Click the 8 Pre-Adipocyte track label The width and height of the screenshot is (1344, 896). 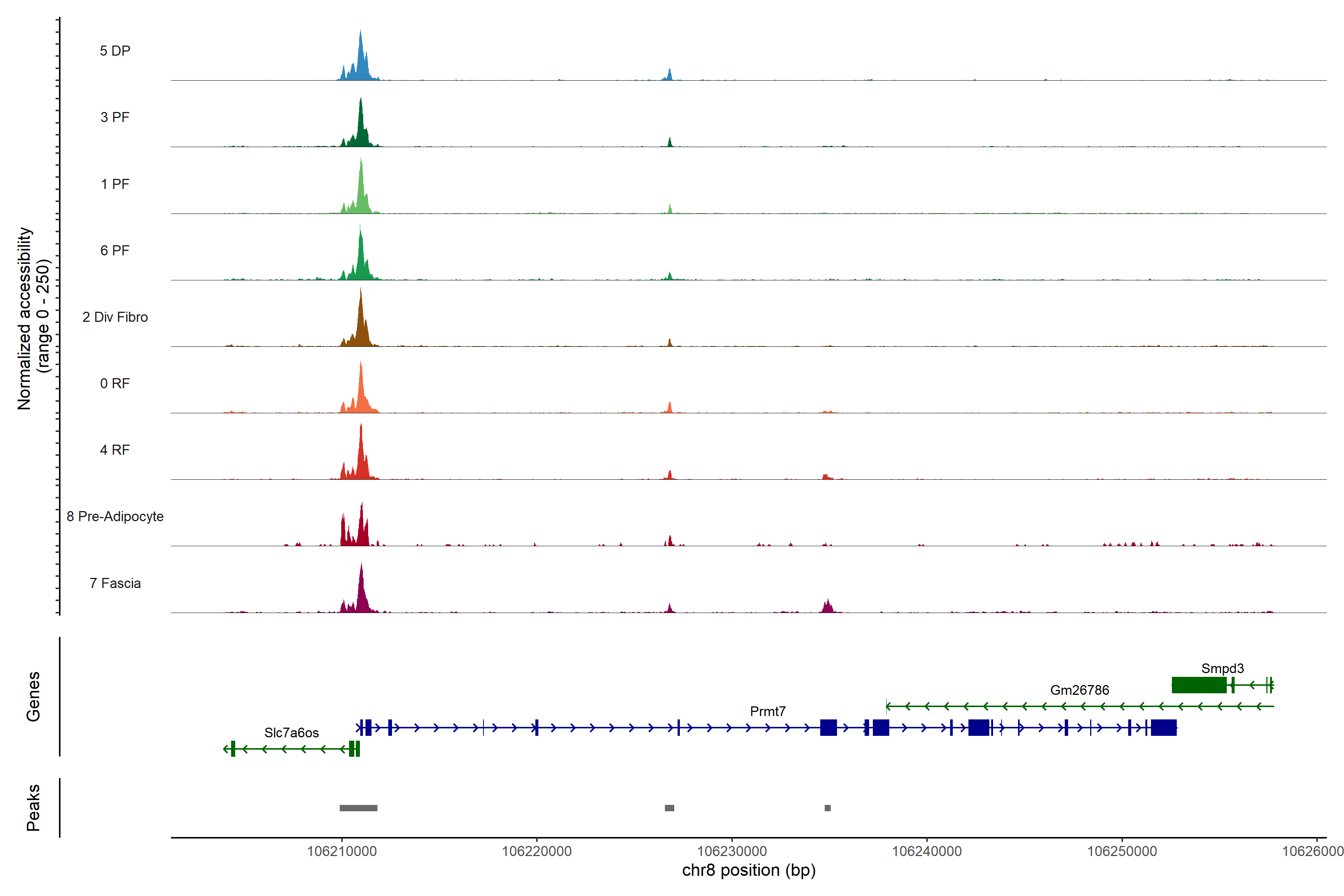[x=115, y=517]
